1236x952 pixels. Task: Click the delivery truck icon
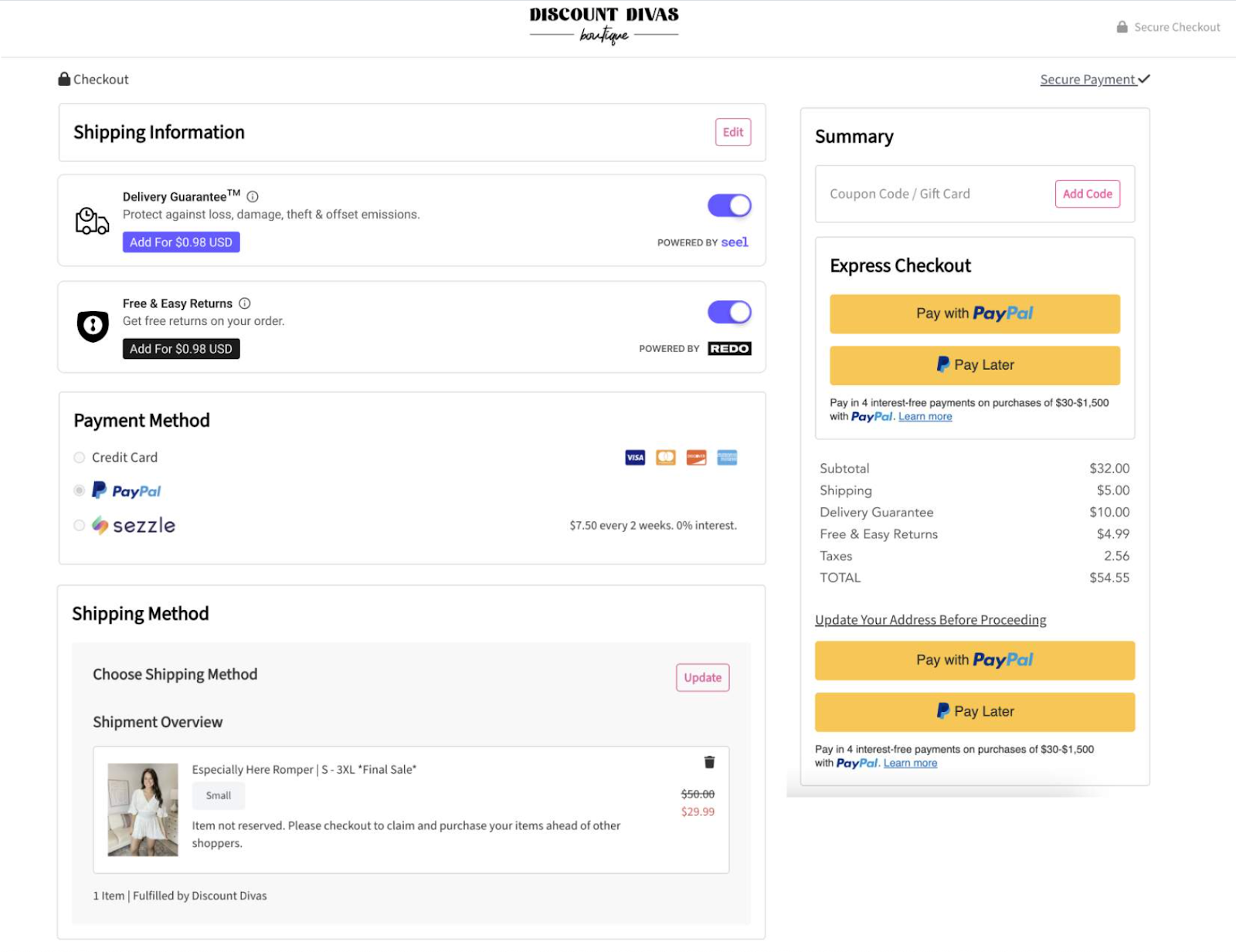pos(92,221)
